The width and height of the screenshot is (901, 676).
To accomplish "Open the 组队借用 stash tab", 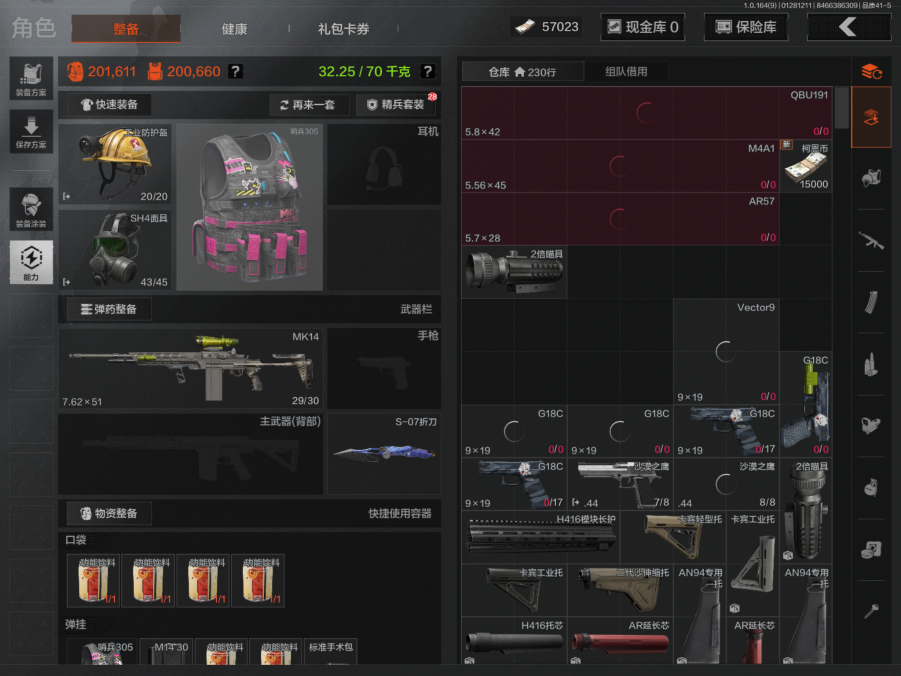I will [626, 72].
